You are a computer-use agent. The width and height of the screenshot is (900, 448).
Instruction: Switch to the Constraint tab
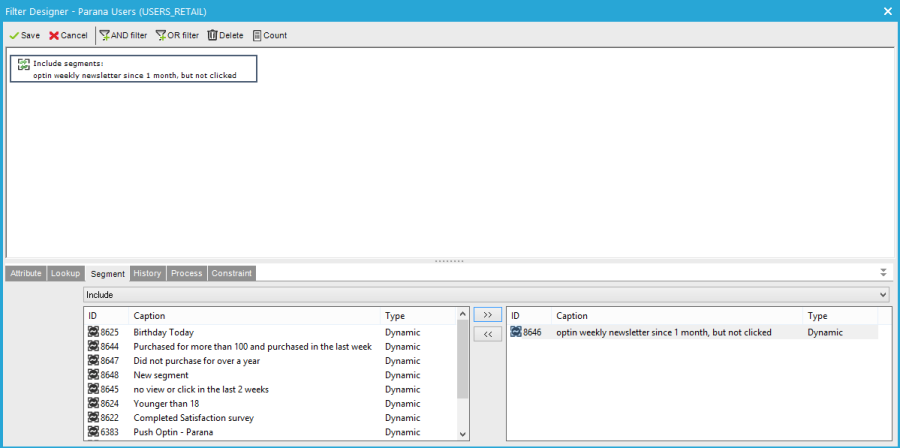tap(231, 273)
